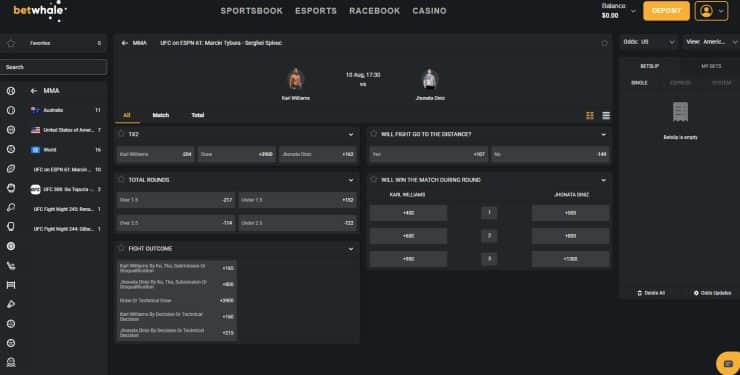740x375 pixels.
Task: Select the Match markets tab
Action: pyautogui.click(x=160, y=116)
